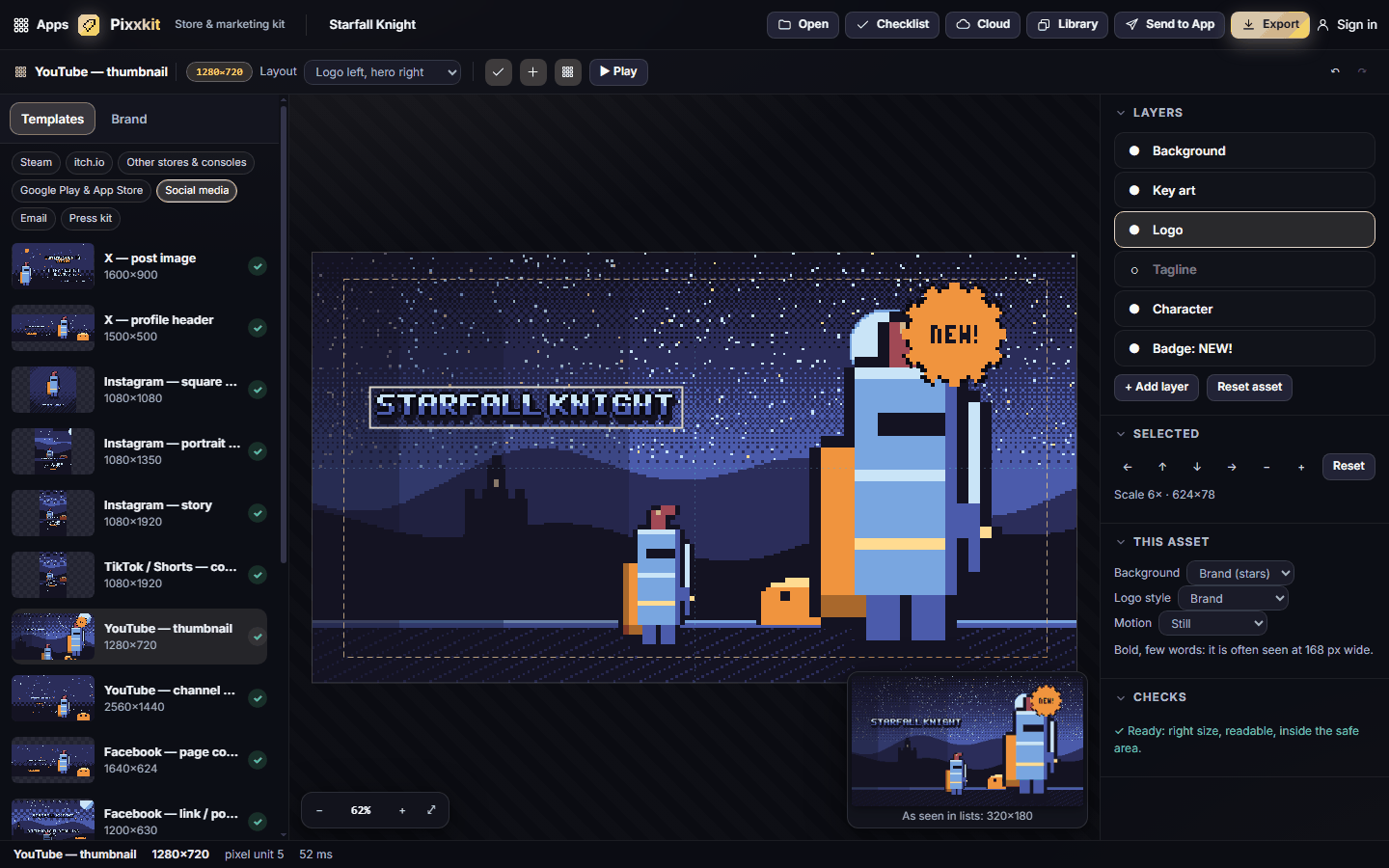The width and height of the screenshot is (1389, 868).
Task: Click the Export button
Action: click(1269, 25)
